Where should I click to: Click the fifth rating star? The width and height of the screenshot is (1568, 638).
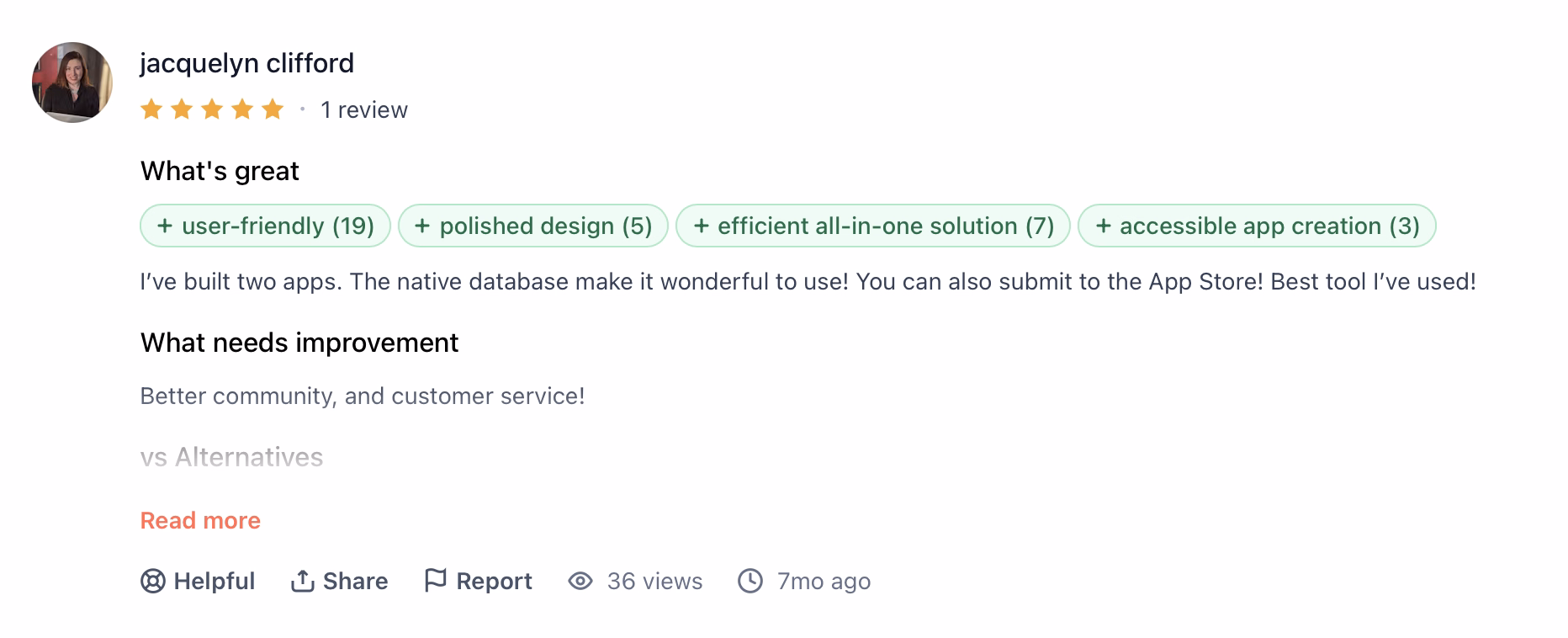tap(273, 109)
